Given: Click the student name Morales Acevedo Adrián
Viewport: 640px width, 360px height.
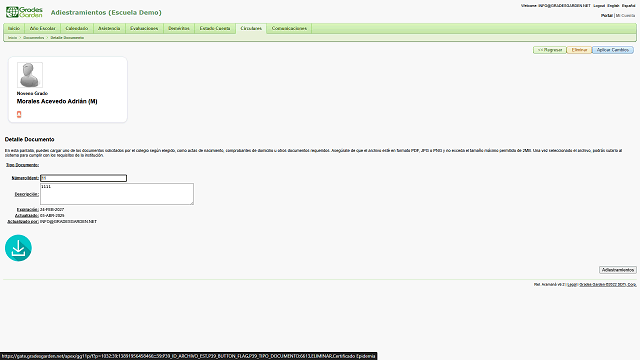Looking at the screenshot, I should point(57,101).
